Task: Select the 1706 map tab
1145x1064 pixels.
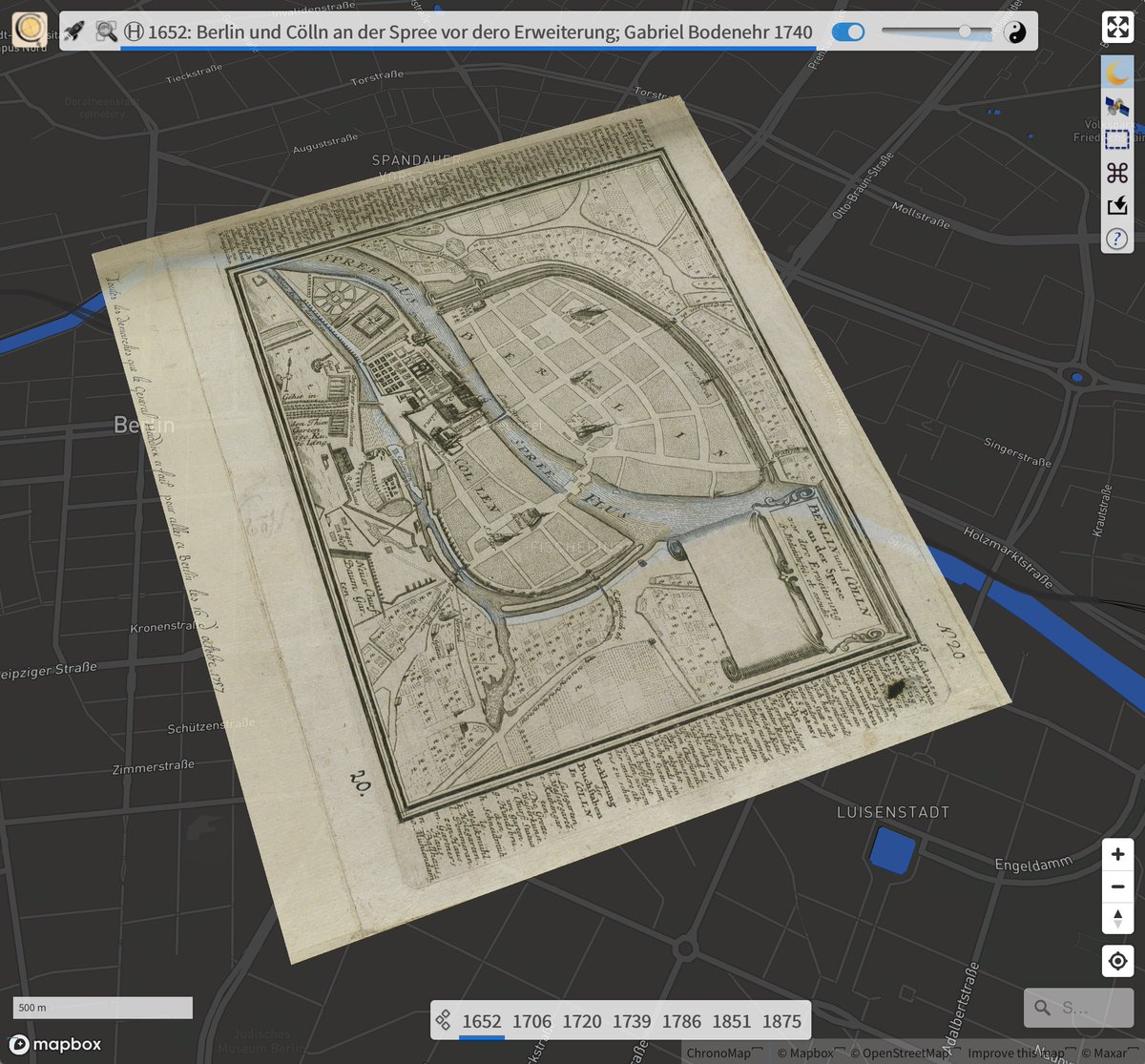Action: [531, 1021]
